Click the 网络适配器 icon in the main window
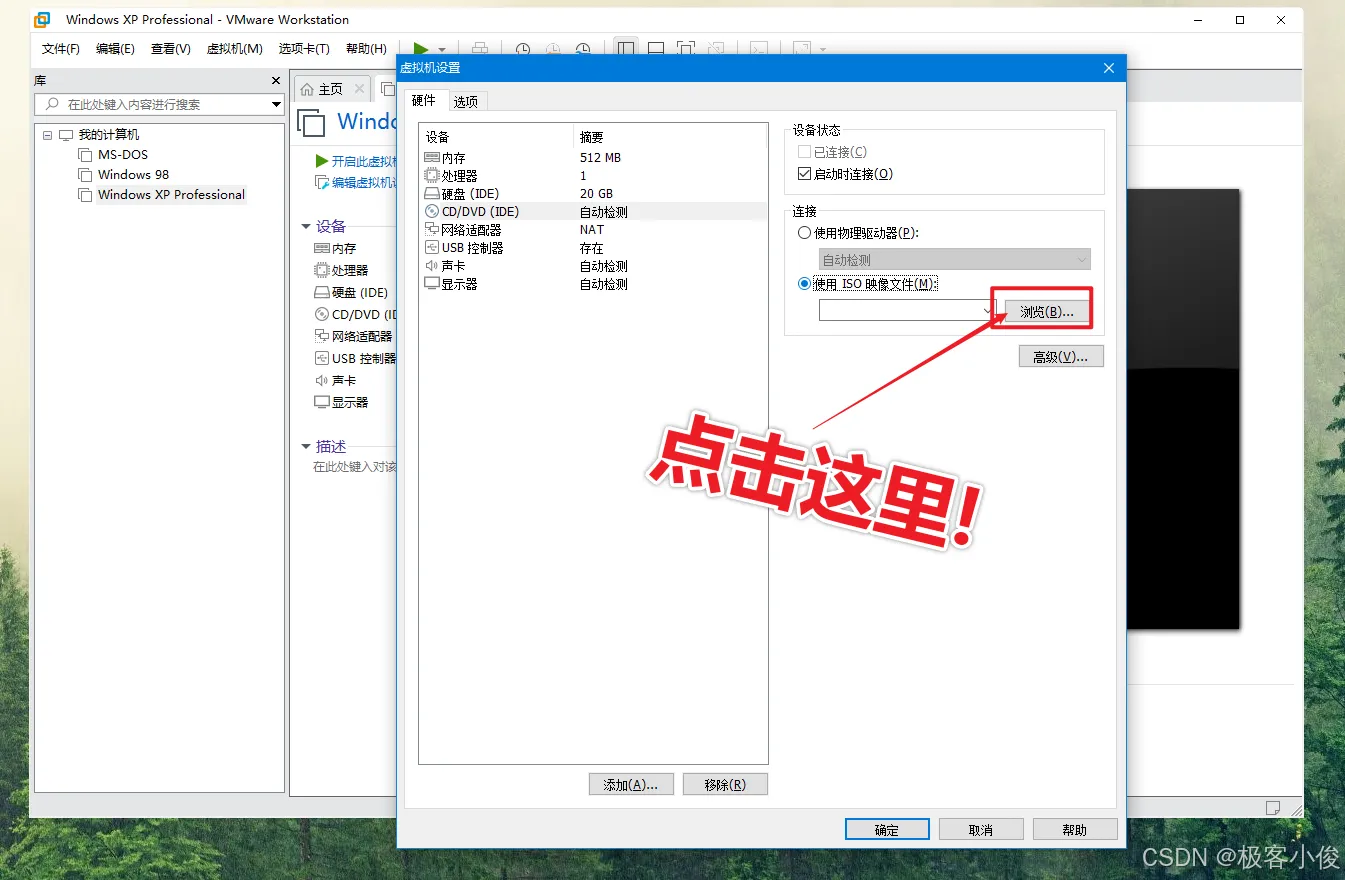Image resolution: width=1345 pixels, height=880 pixels. point(322,336)
